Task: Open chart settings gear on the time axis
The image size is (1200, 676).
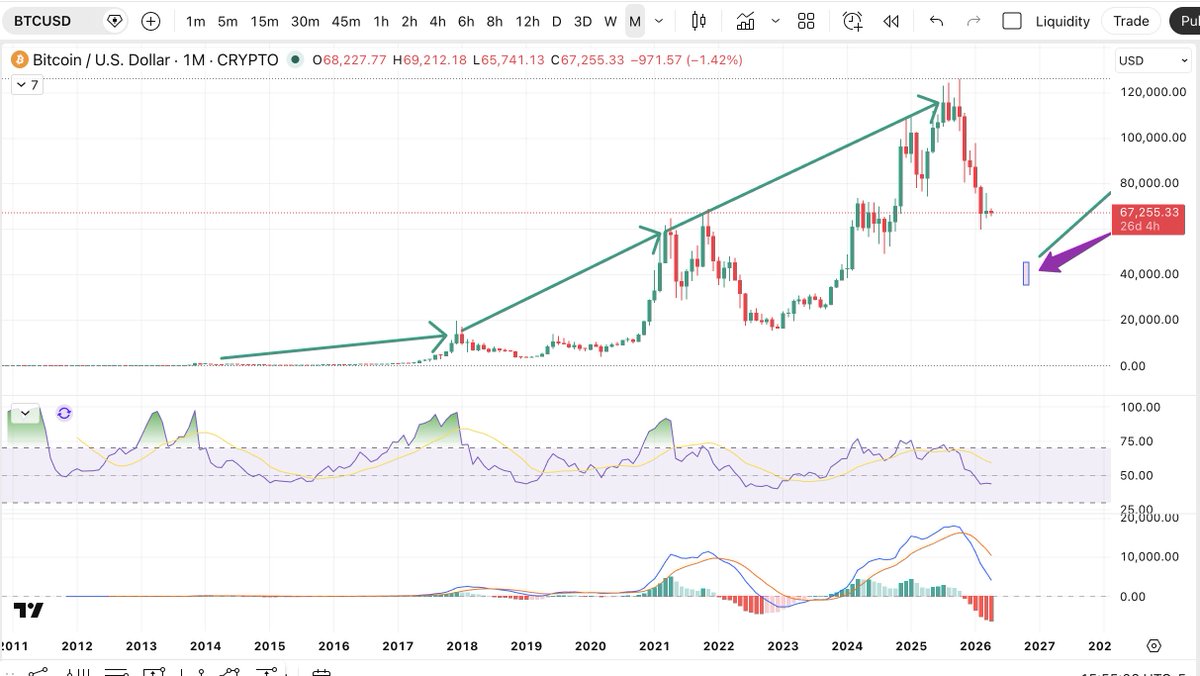Action: [1153, 646]
